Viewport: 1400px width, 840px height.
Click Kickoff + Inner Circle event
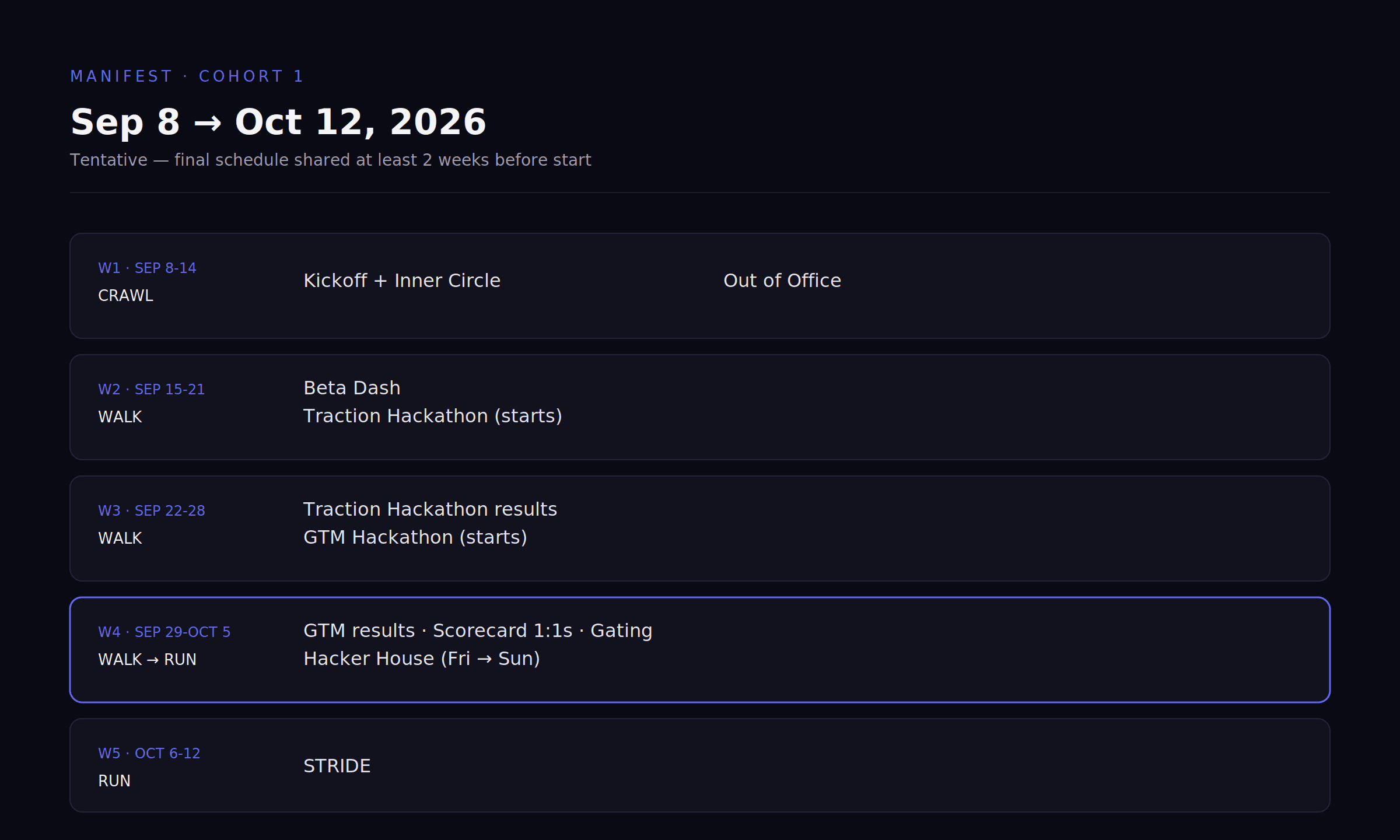(x=402, y=281)
